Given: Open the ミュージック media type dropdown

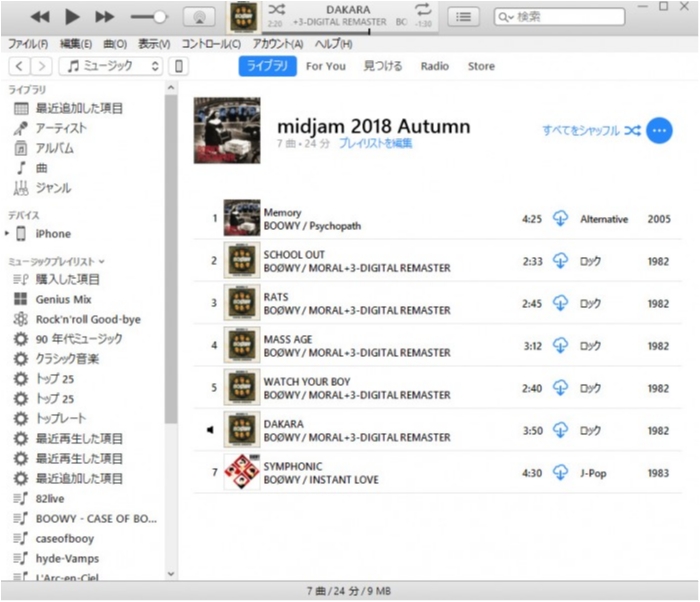Looking at the screenshot, I should [x=111, y=66].
